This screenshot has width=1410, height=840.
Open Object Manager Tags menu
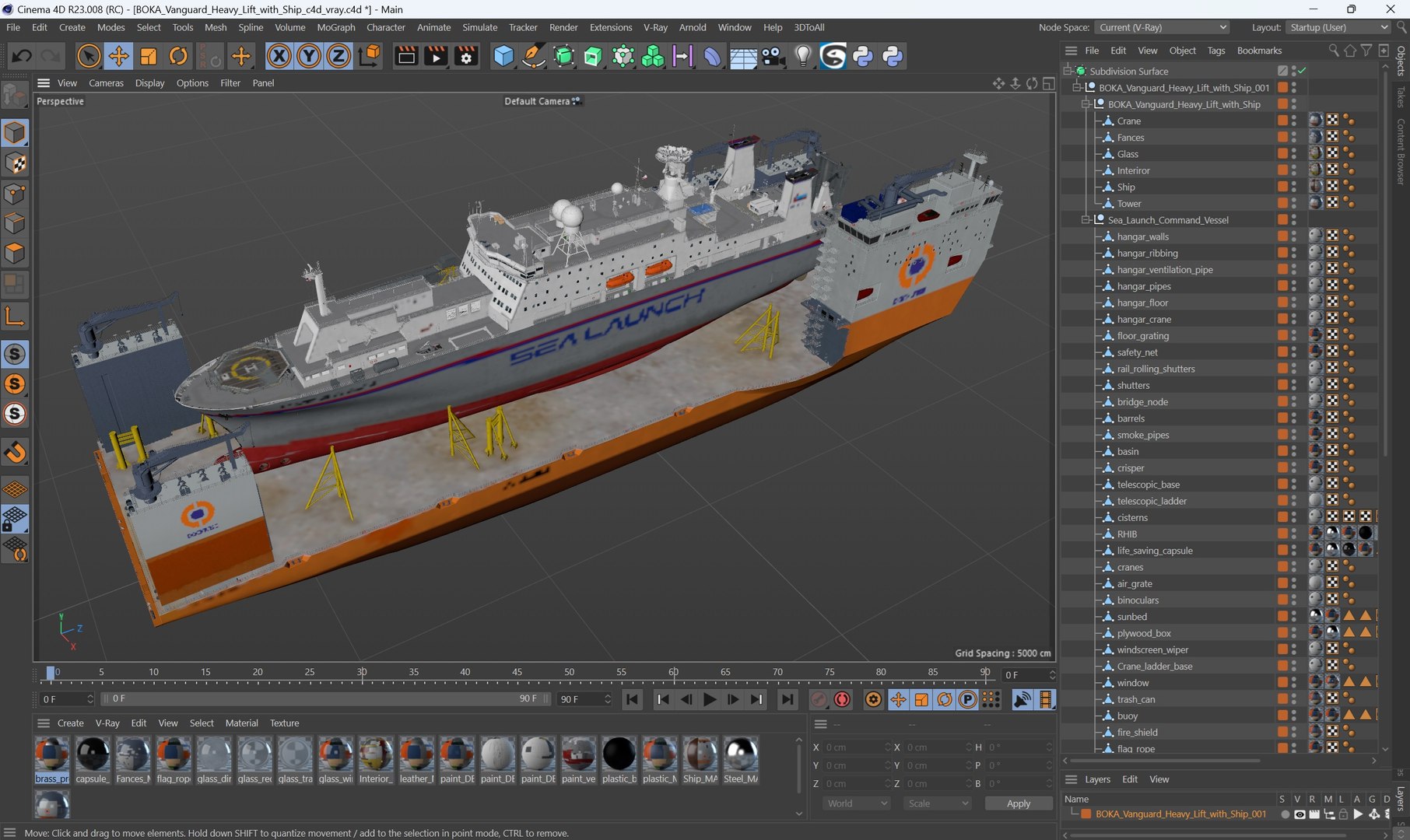pyautogui.click(x=1216, y=51)
